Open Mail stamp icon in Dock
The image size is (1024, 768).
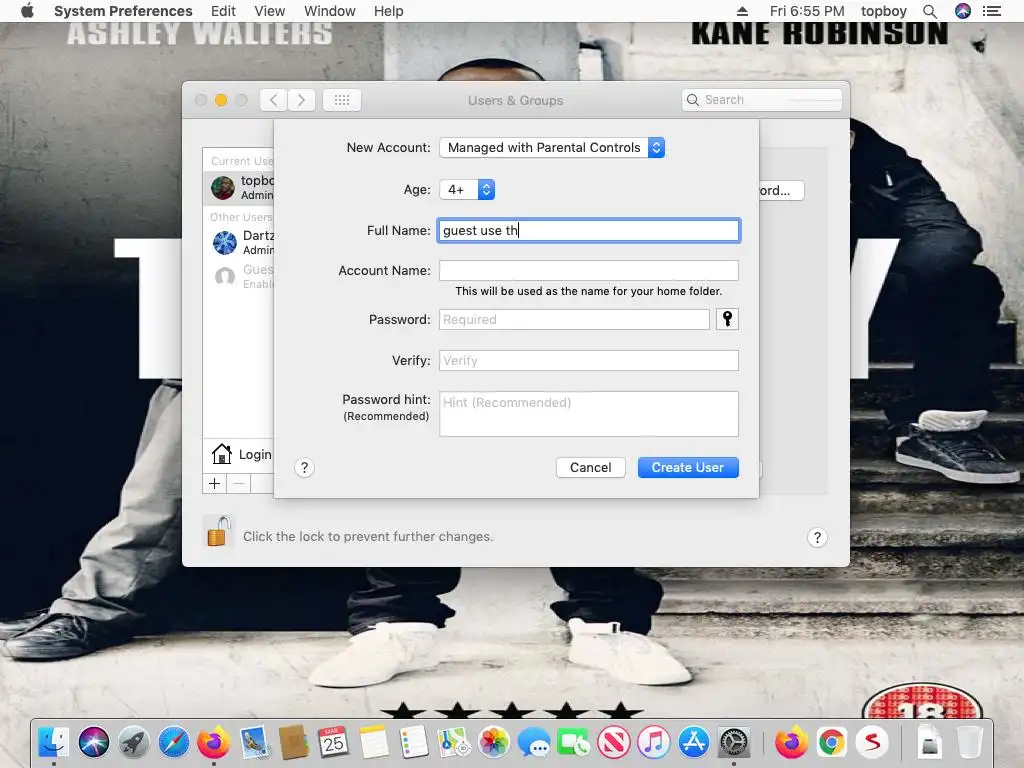tap(253, 743)
